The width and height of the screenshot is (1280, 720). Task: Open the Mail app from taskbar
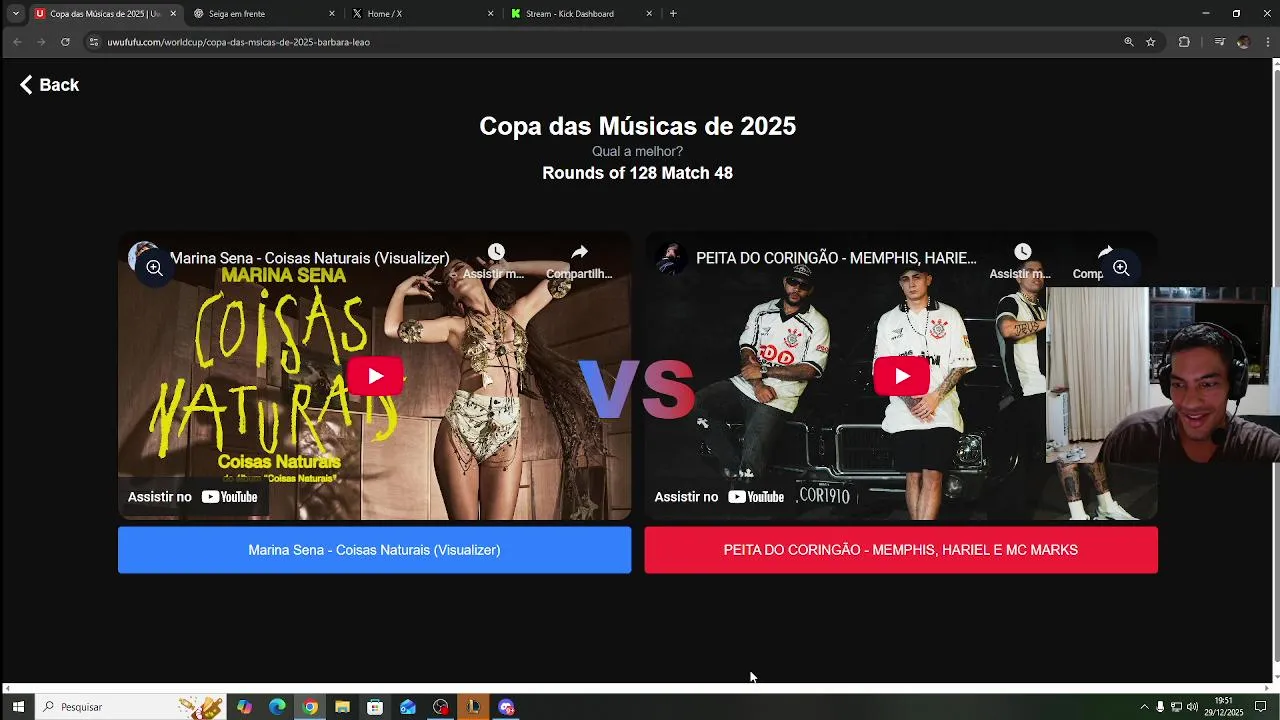pyautogui.click(x=408, y=707)
